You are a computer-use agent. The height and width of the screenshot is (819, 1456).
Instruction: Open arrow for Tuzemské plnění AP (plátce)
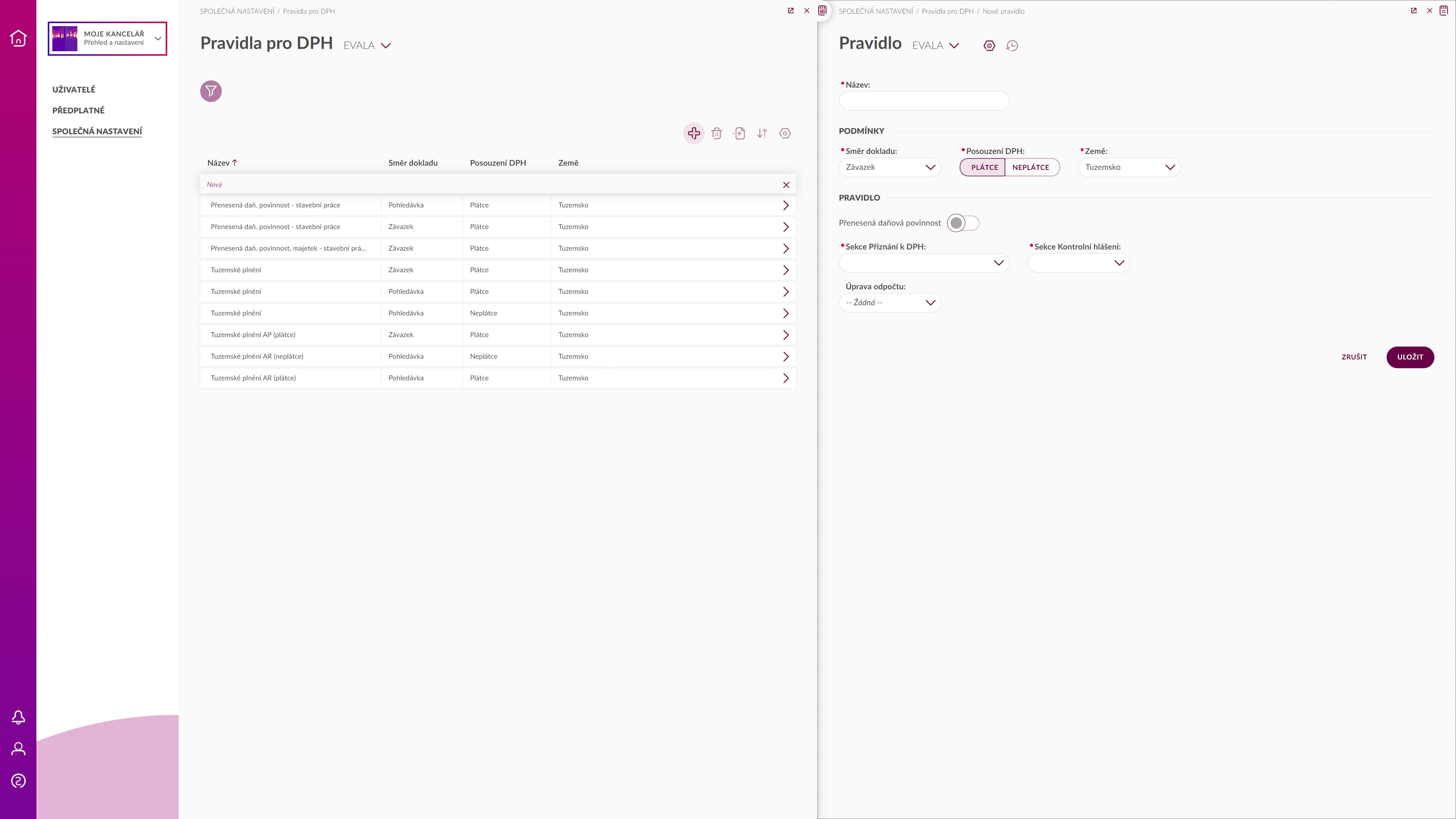click(786, 334)
